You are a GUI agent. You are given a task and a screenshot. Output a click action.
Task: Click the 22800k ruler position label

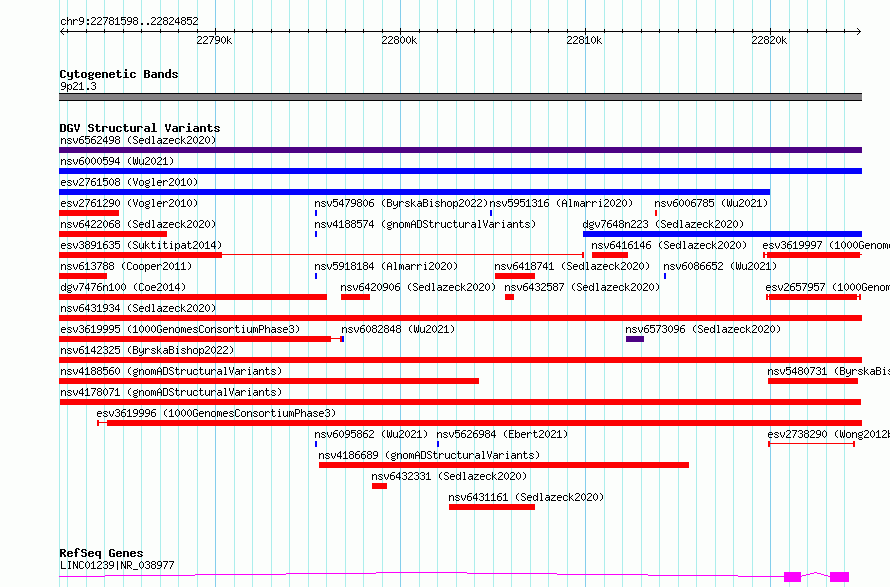tap(399, 40)
